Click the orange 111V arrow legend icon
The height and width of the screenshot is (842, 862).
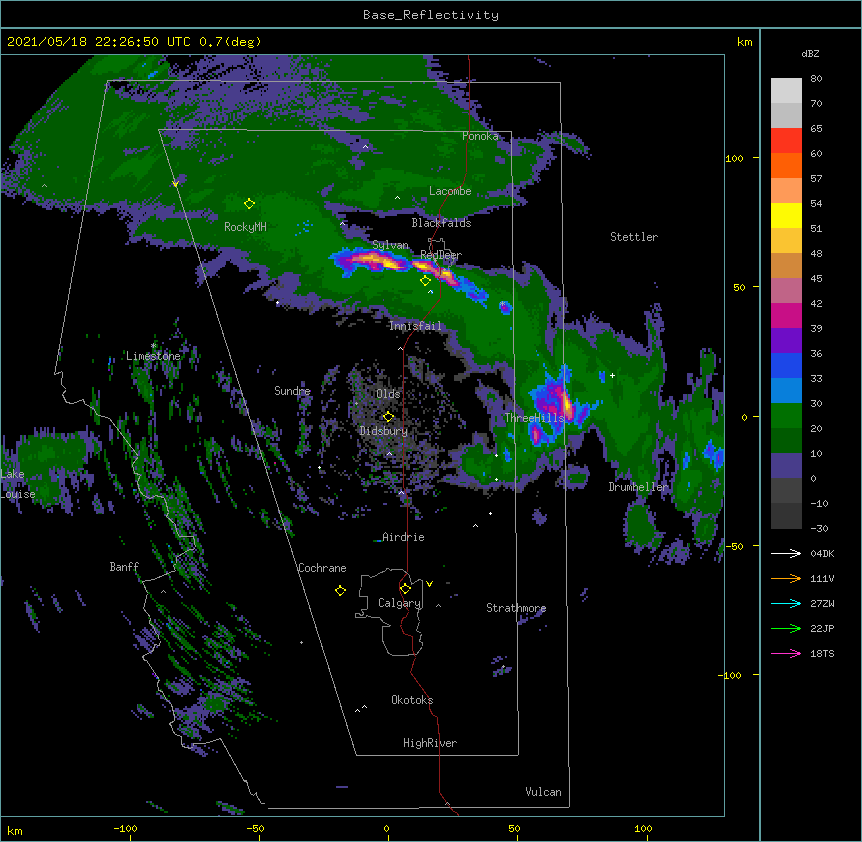786,578
